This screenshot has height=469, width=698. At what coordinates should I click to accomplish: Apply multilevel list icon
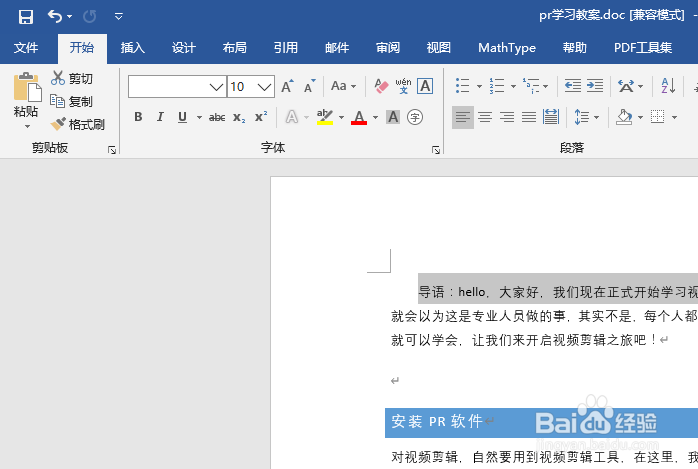click(x=531, y=85)
